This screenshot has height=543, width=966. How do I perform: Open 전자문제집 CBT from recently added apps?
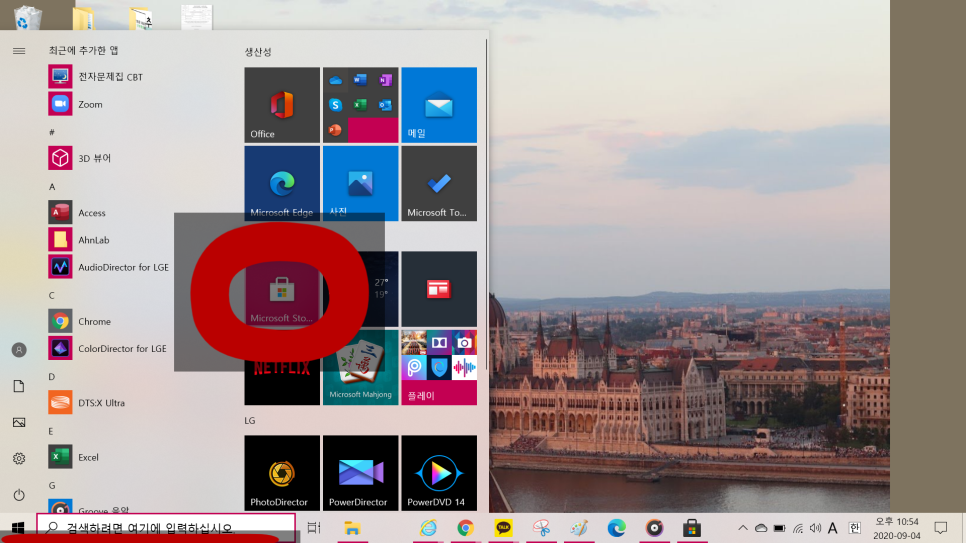click(110, 76)
